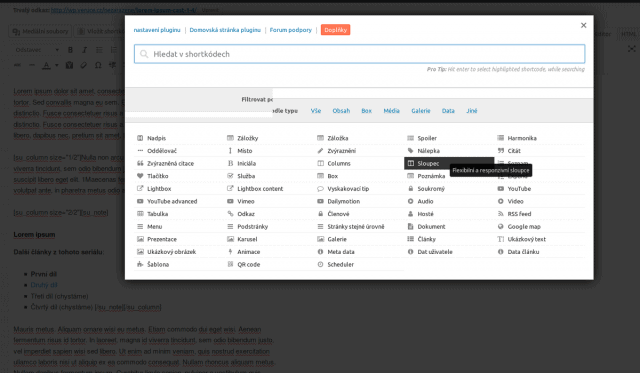Filter shortcodes by Obsah
640x373 pixels.
[x=341, y=111]
